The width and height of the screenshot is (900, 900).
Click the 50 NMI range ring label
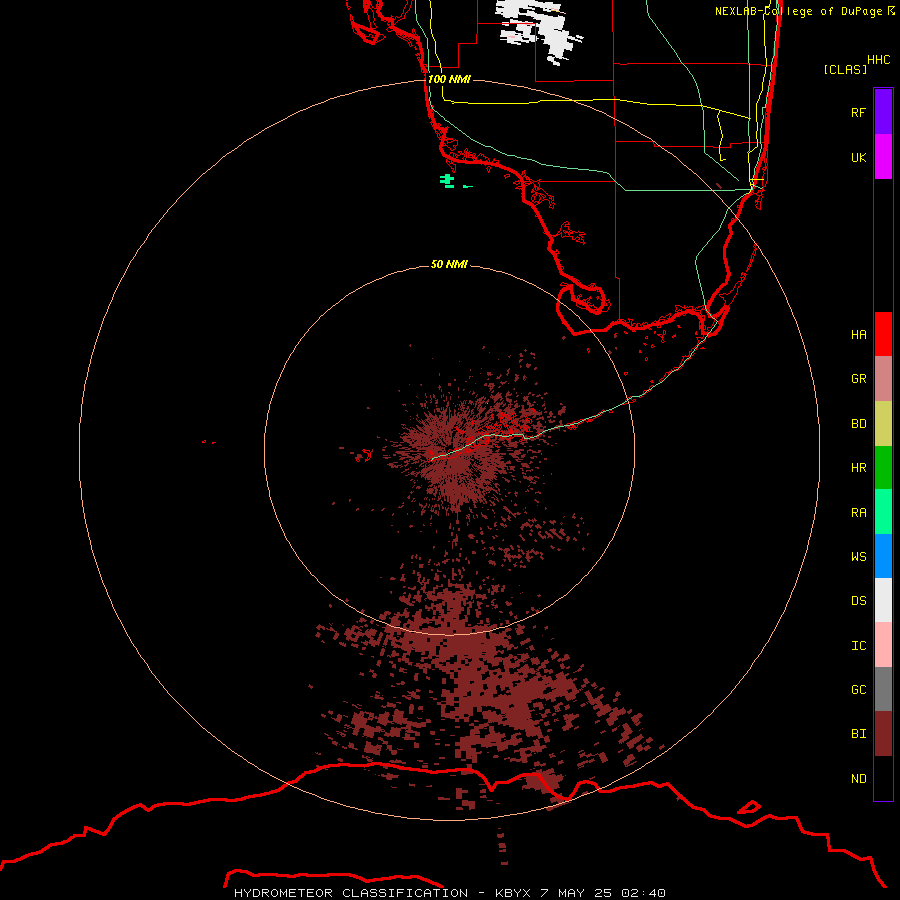coord(449,264)
